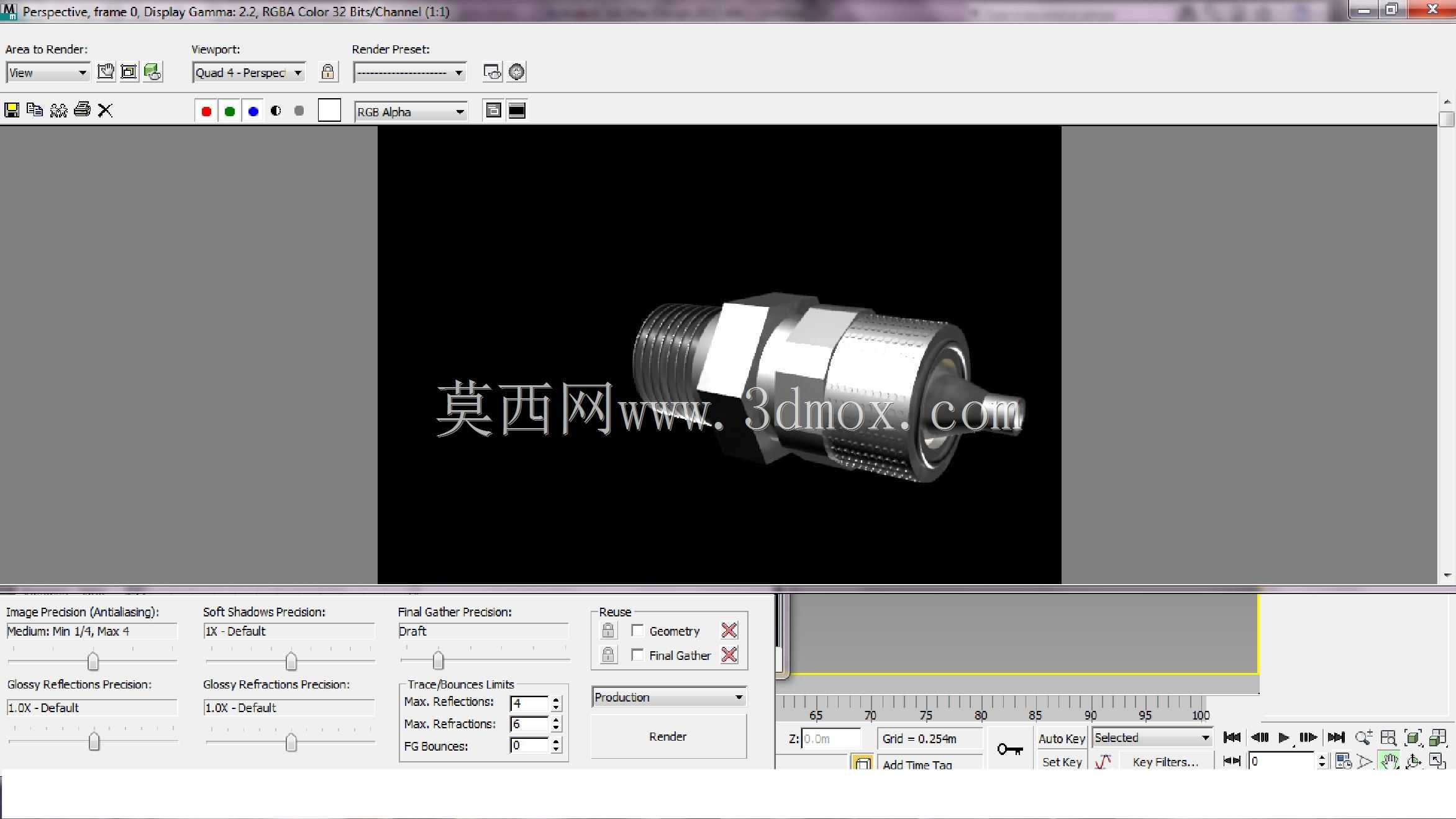Open Time Configuration icon

coord(1343,761)
